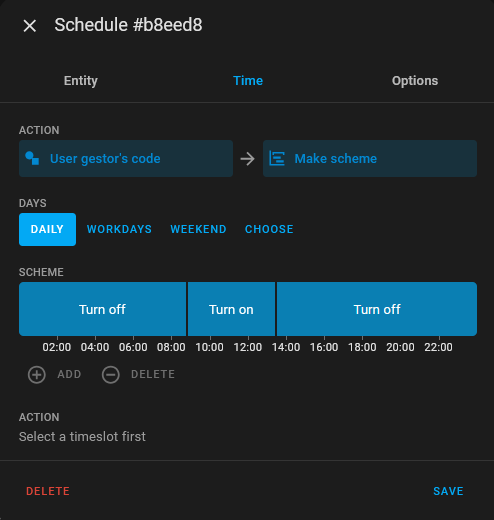Choose the Workdays option

click(119, 229)
